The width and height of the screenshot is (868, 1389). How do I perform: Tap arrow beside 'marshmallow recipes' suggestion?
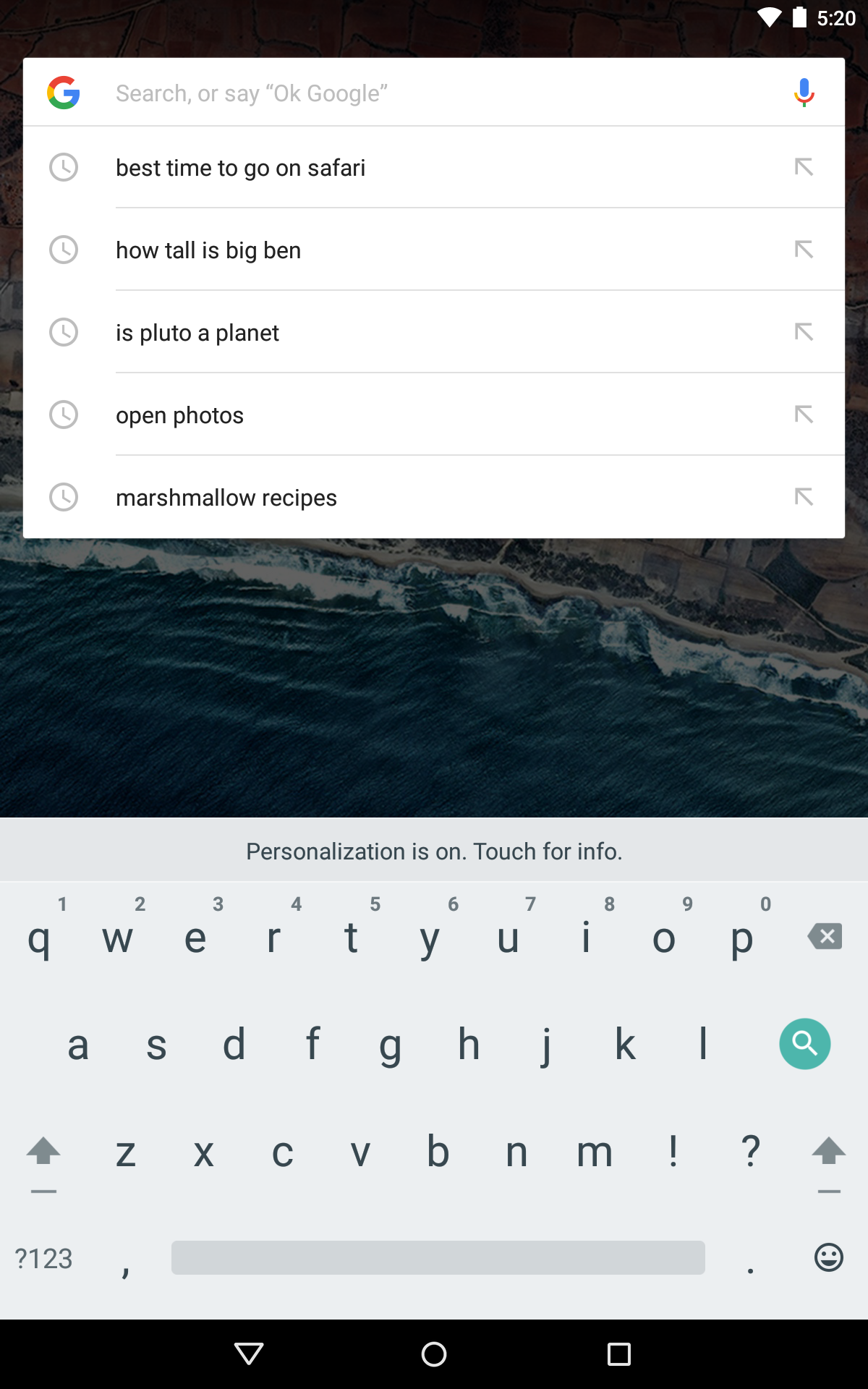pos(804,497)
